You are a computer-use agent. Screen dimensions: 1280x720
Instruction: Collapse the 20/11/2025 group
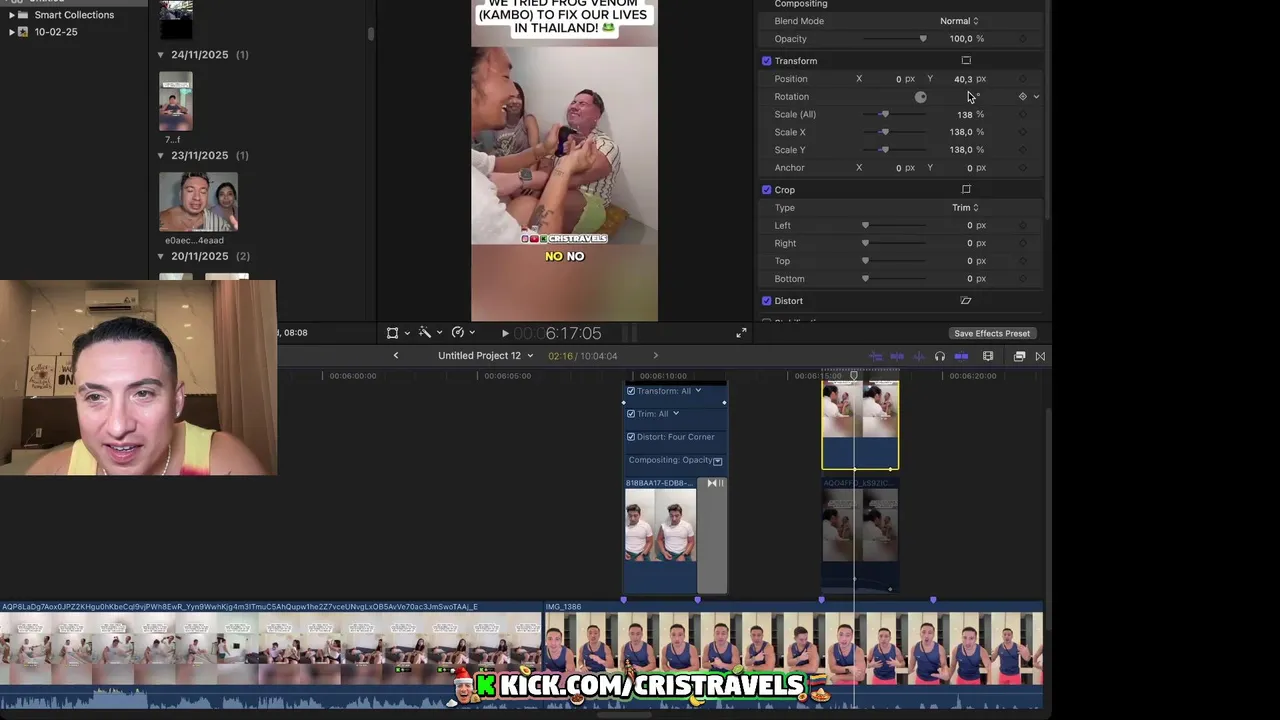[161, 257]
